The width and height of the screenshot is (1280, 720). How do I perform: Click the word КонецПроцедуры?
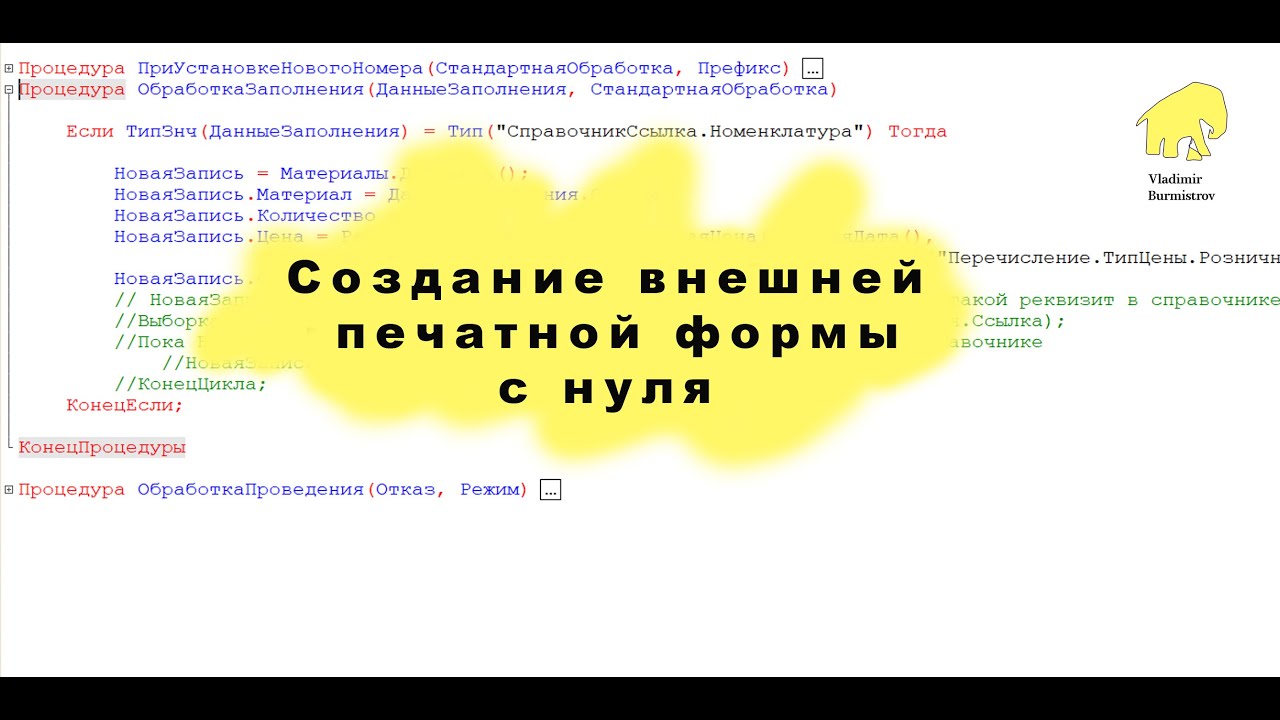[102, 447]
